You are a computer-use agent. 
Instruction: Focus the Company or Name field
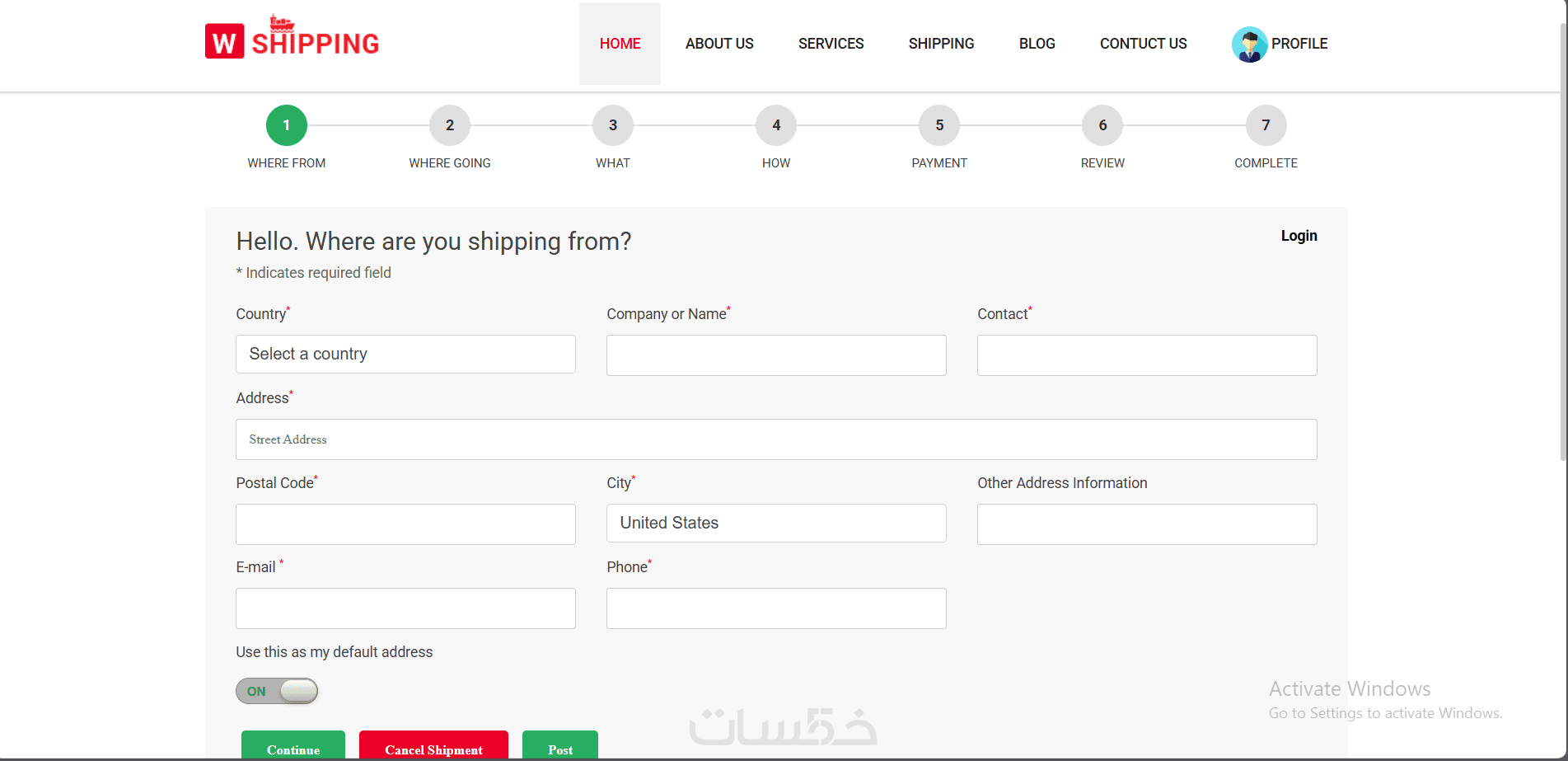click(776, 355)
